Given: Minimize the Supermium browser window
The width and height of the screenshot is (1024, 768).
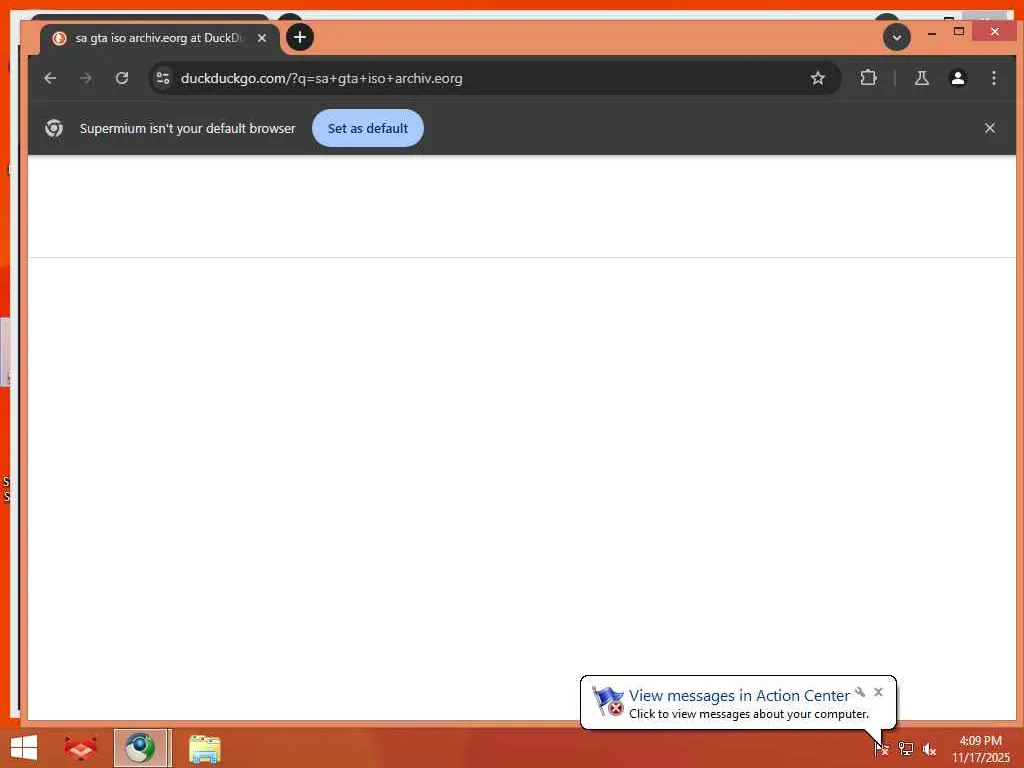Looking at the screenshot, I should tap(932, 32).
